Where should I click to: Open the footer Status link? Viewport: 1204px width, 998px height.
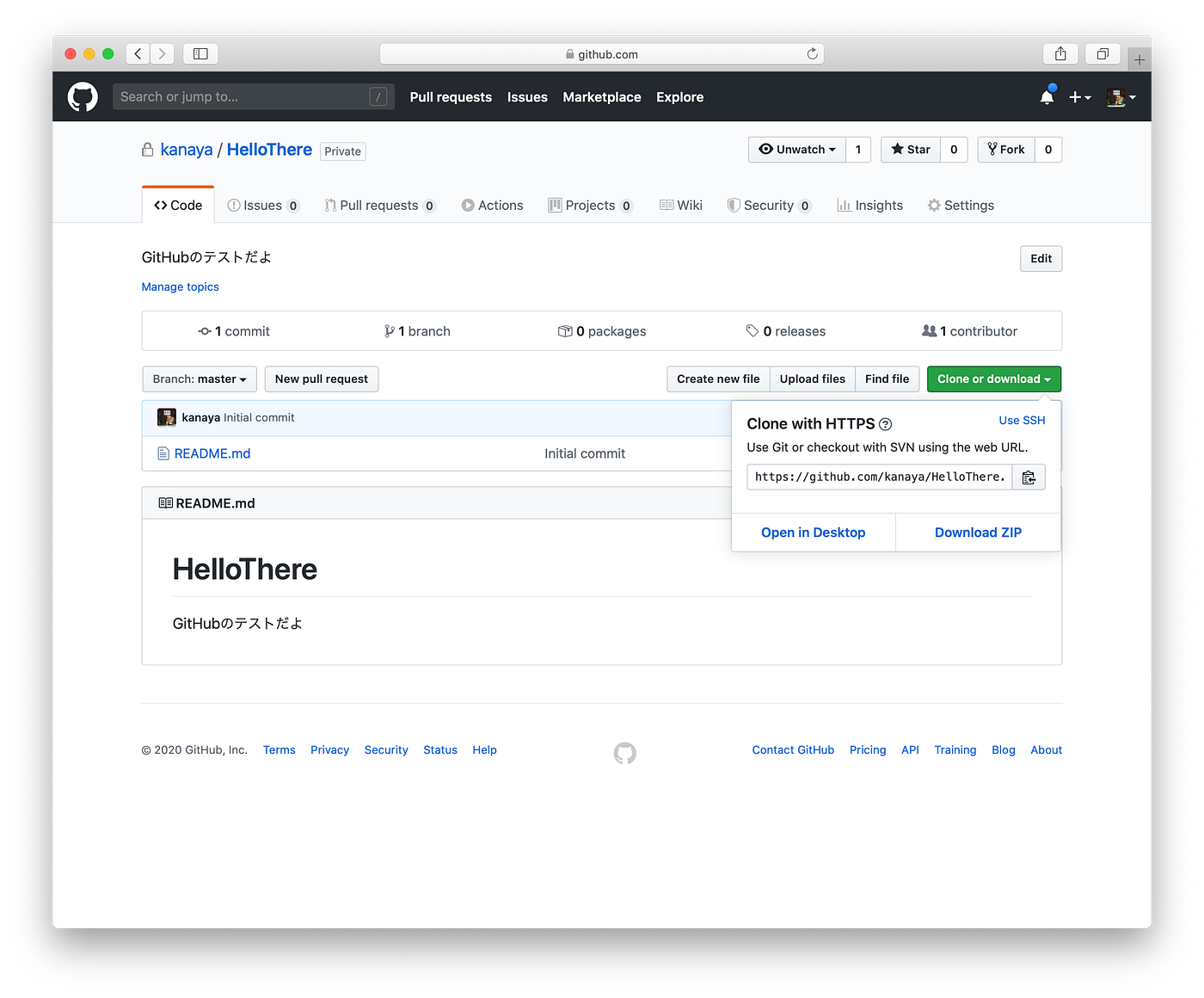click(440, 750)
